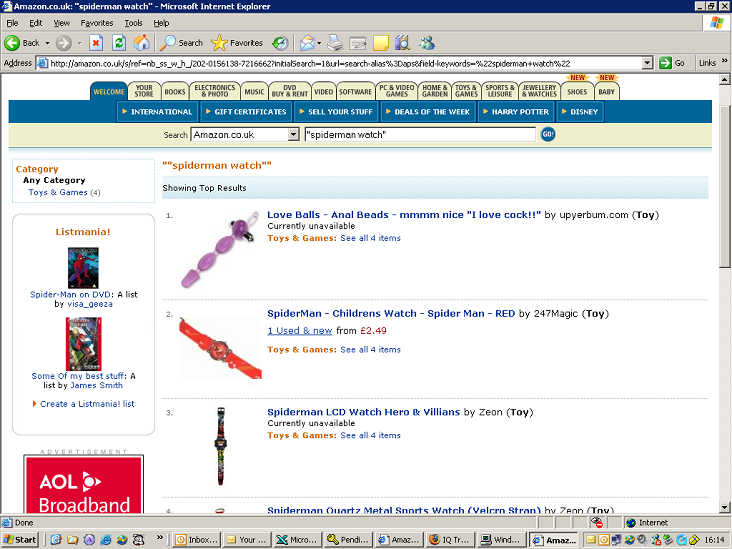732x549 pixels.
Task: Open the Favorites star button
Action: [x=237, y=43]
